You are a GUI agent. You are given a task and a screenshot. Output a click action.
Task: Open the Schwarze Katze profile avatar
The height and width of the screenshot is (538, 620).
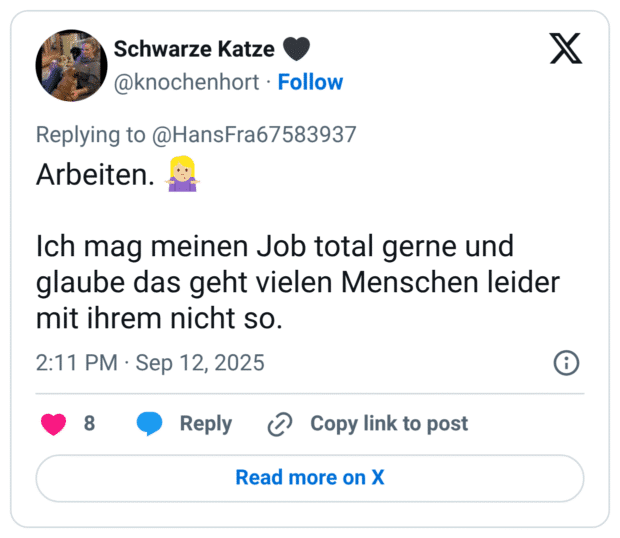tap(71, 65)
